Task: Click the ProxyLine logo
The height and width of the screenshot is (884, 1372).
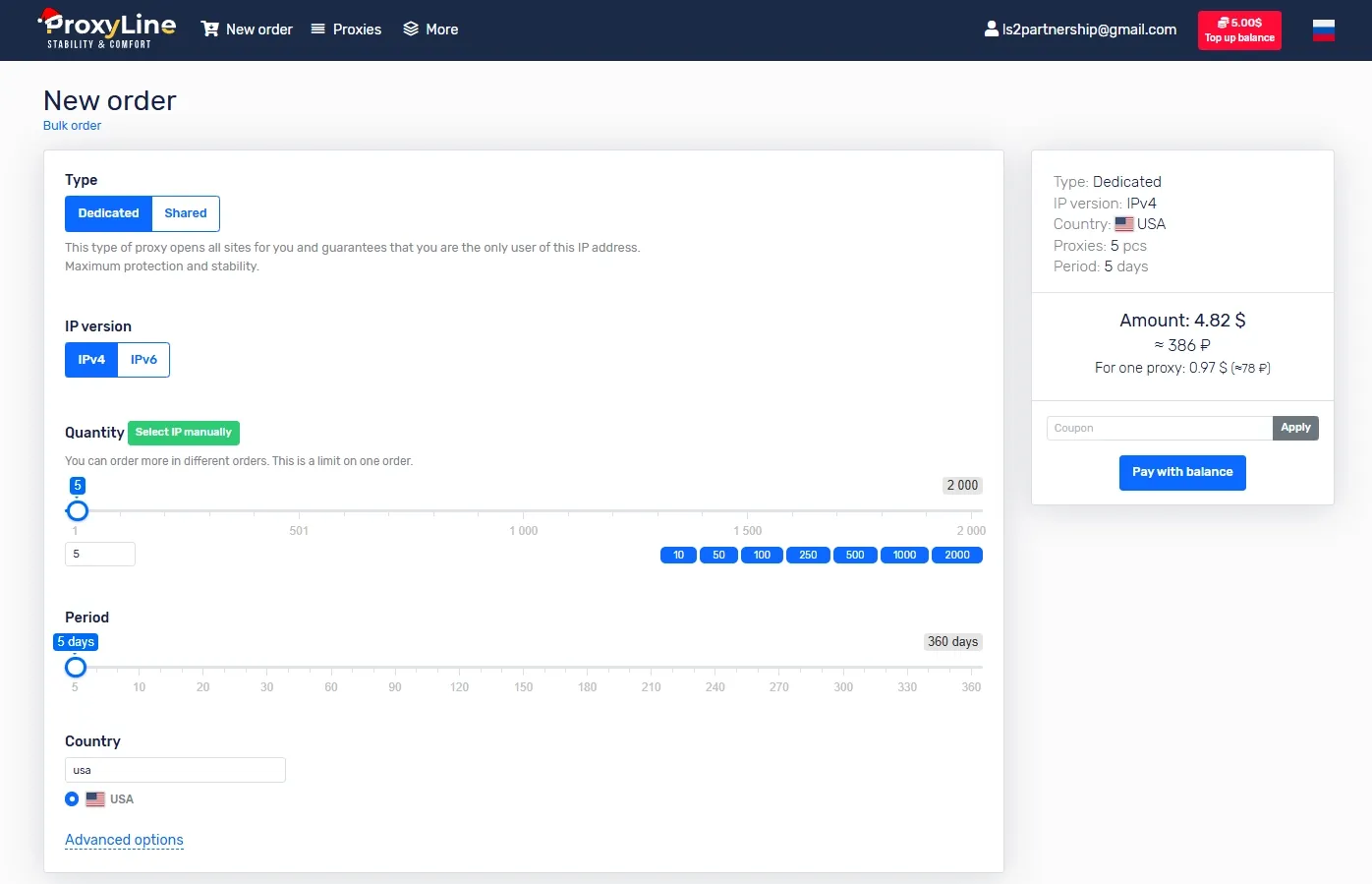Action: pos(107,29)
